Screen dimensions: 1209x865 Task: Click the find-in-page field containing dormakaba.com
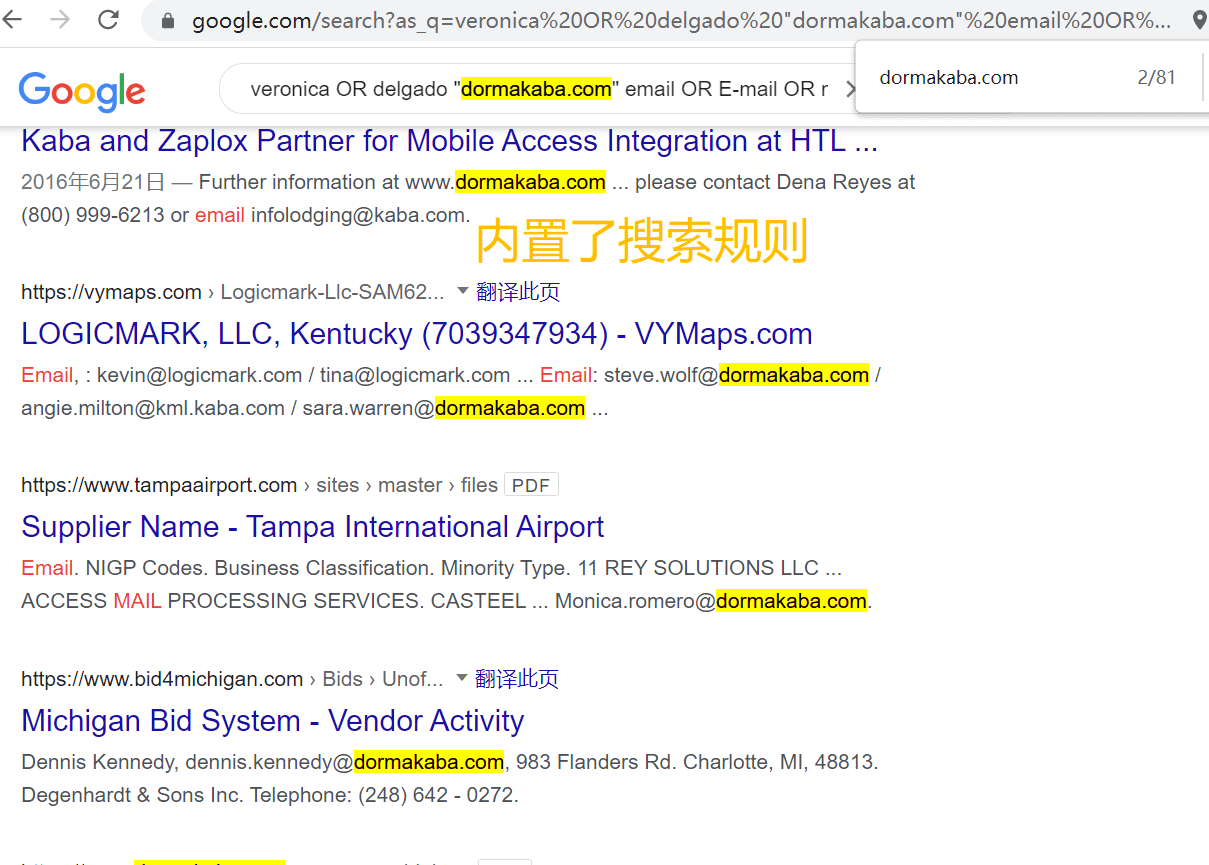click(949, 78)
